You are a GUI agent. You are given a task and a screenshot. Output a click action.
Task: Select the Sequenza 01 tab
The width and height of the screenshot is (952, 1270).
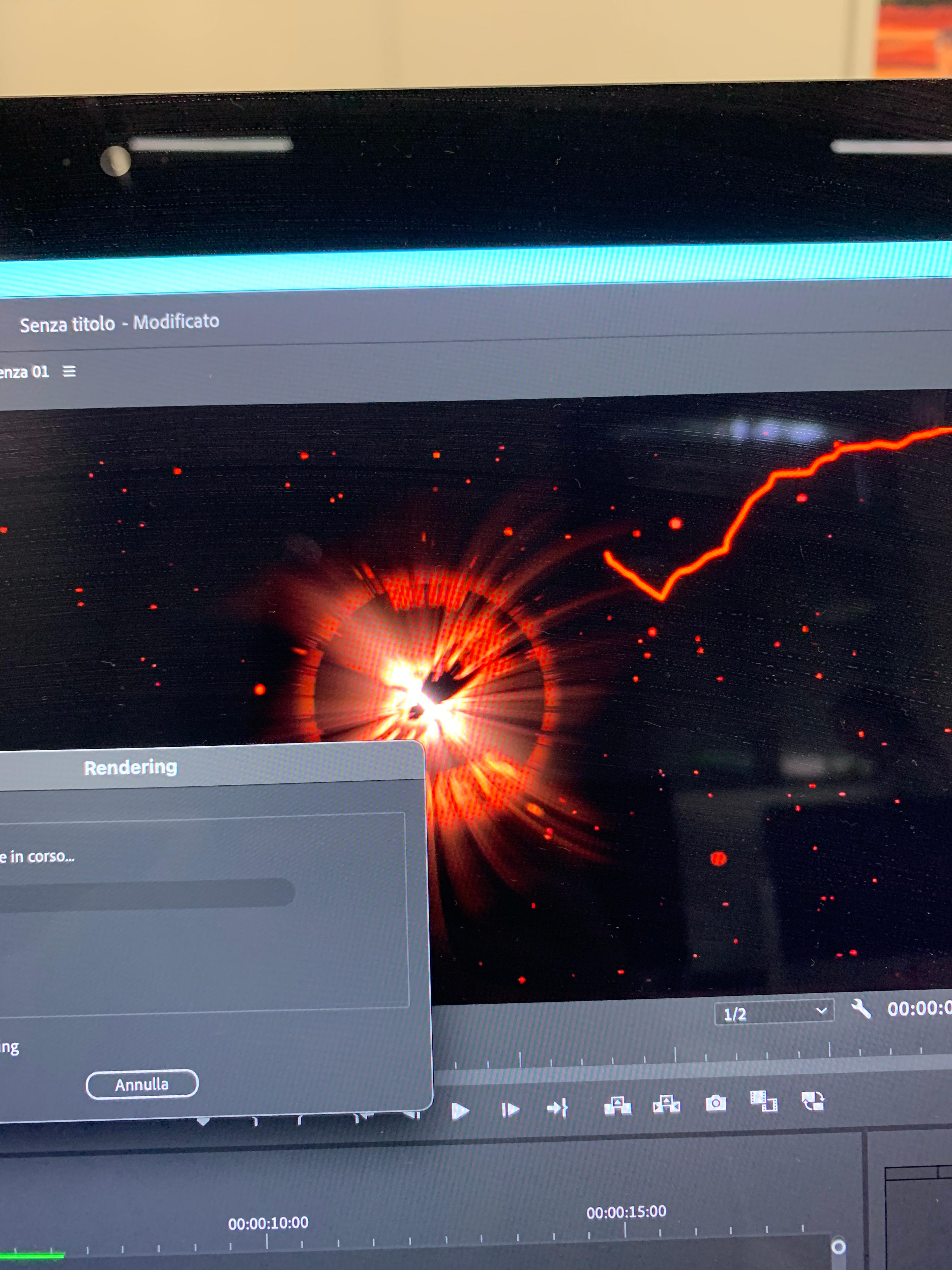tap(24, 372)
